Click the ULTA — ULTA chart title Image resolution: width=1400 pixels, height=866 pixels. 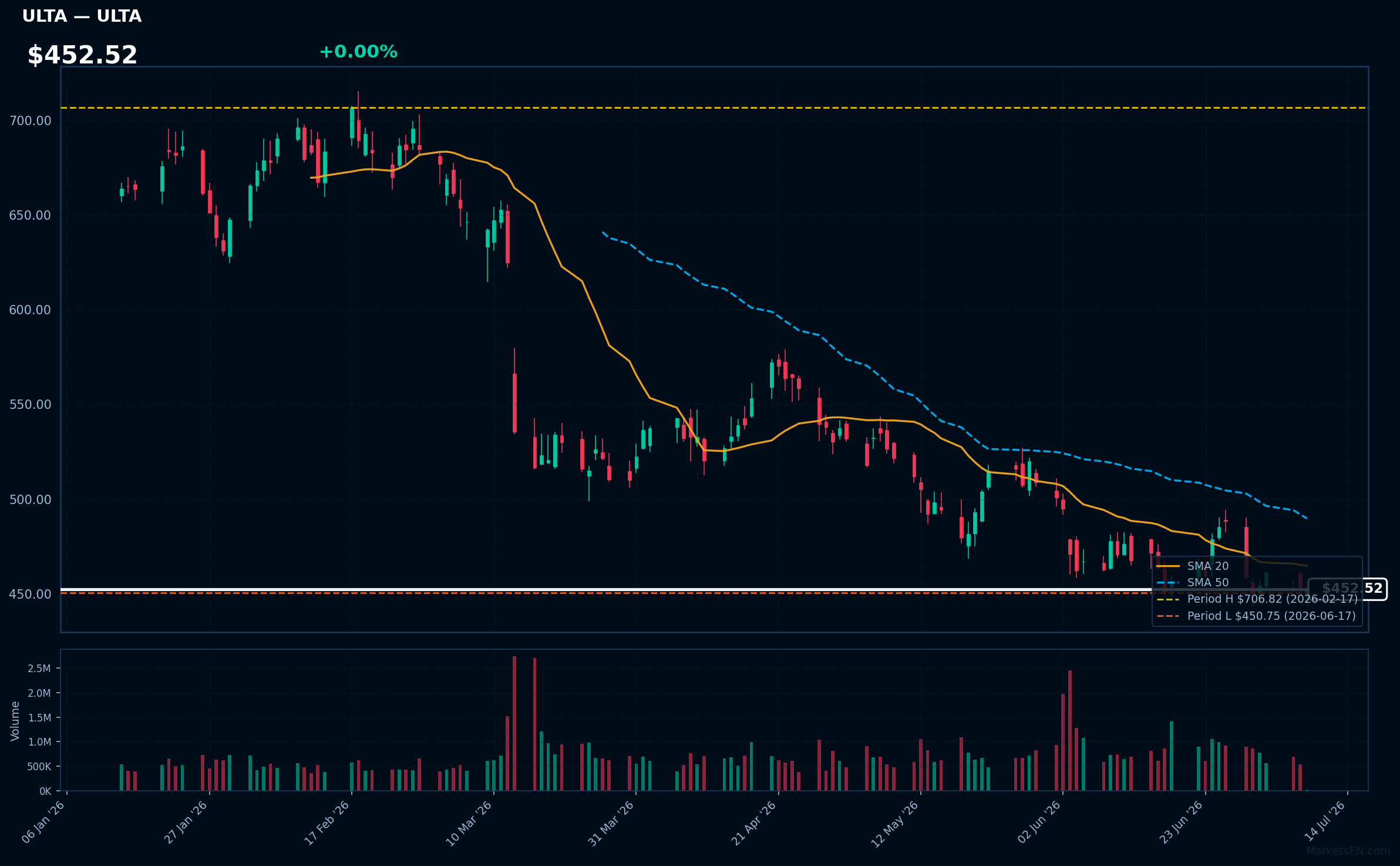(82, 16)
